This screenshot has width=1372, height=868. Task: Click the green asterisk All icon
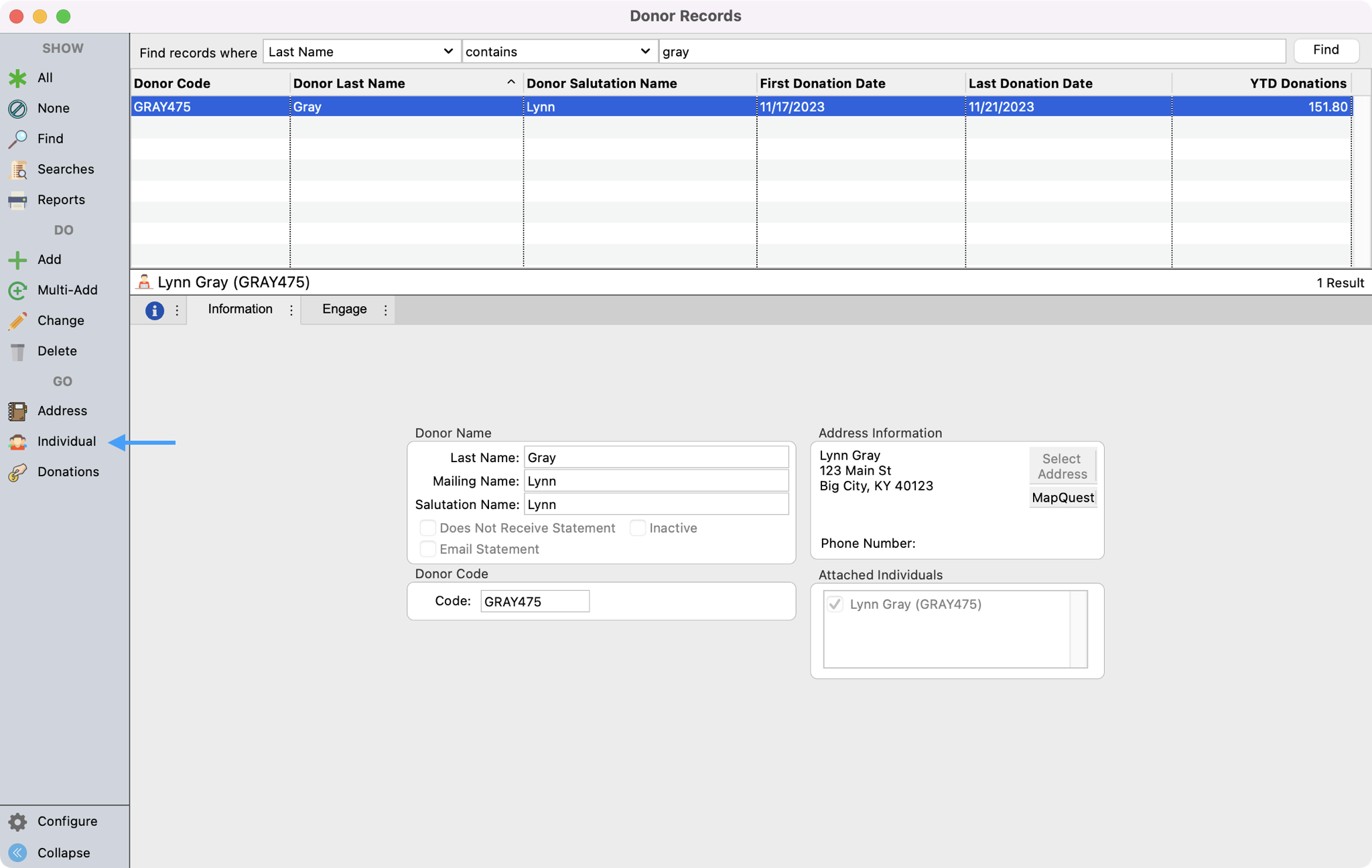(x=17, y=78)
